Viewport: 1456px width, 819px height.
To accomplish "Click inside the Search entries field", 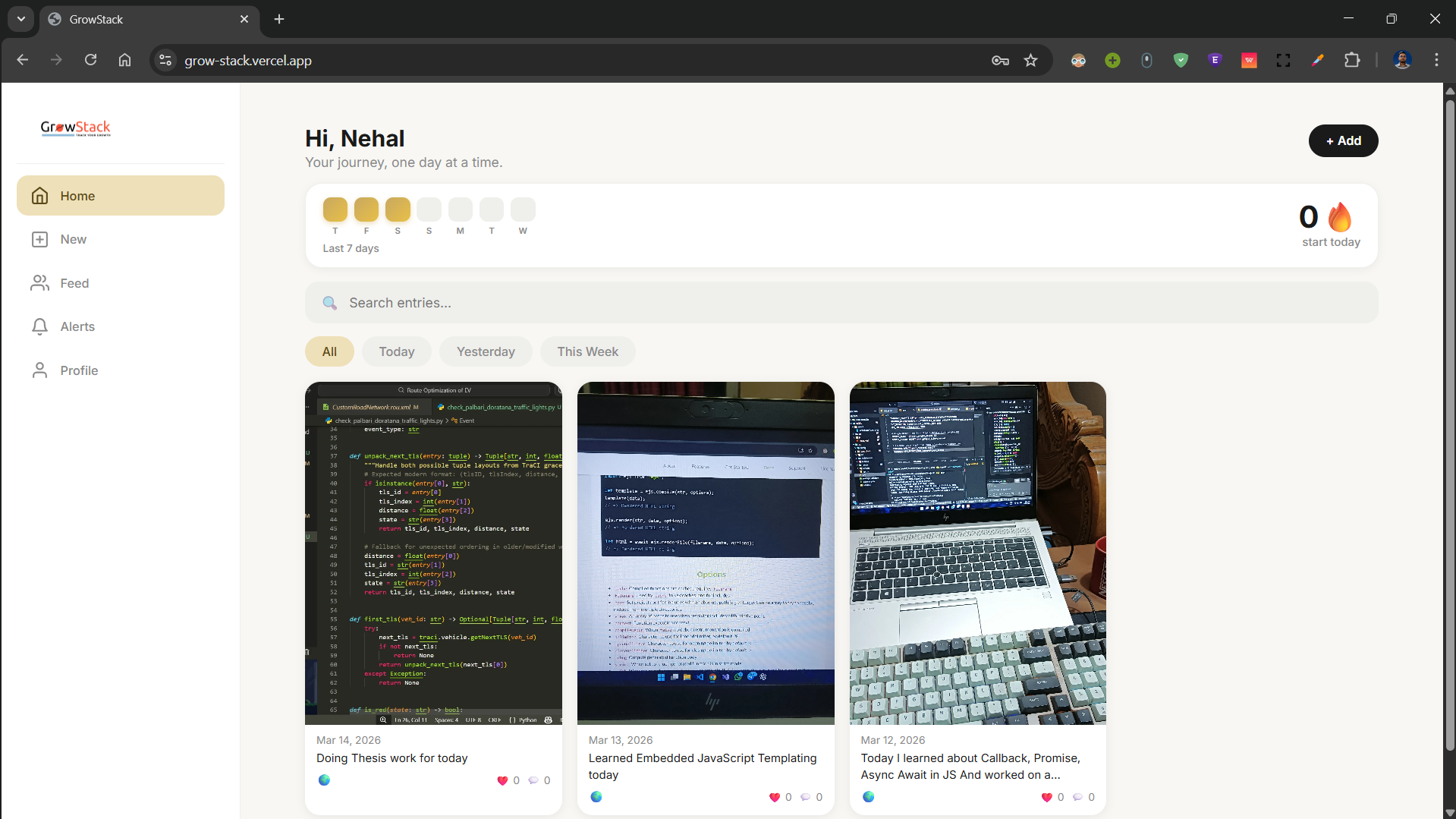I will (683, 302).
